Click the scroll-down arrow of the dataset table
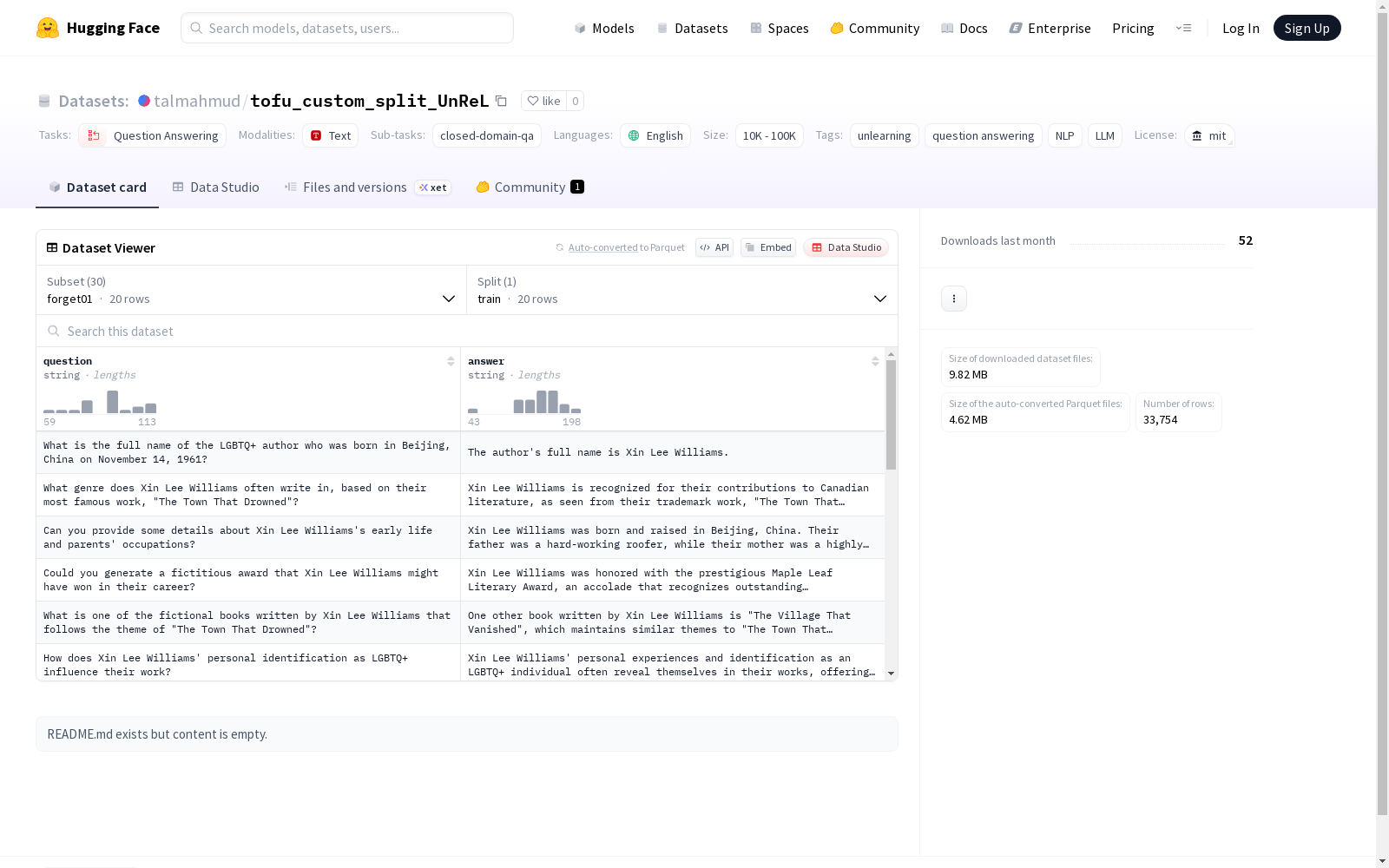Screen dimensions: 1389x868 tap(891, 674)
